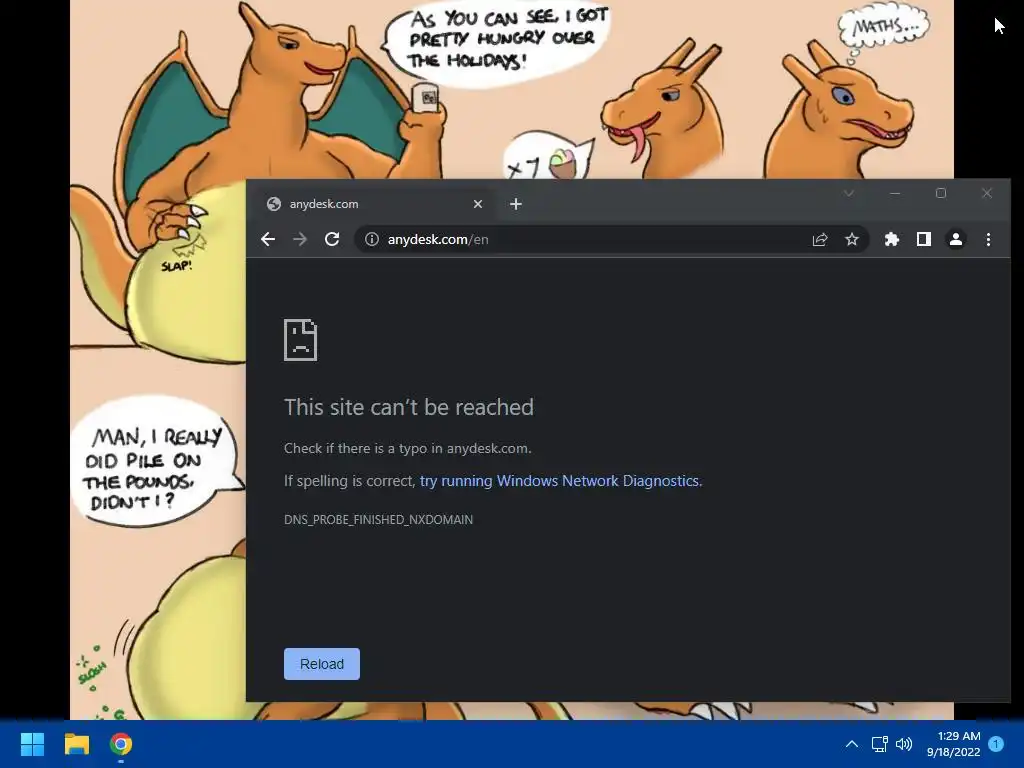Open File Explorer from the taskbar
Viewport: 1024px width, 768px height.
76,744
